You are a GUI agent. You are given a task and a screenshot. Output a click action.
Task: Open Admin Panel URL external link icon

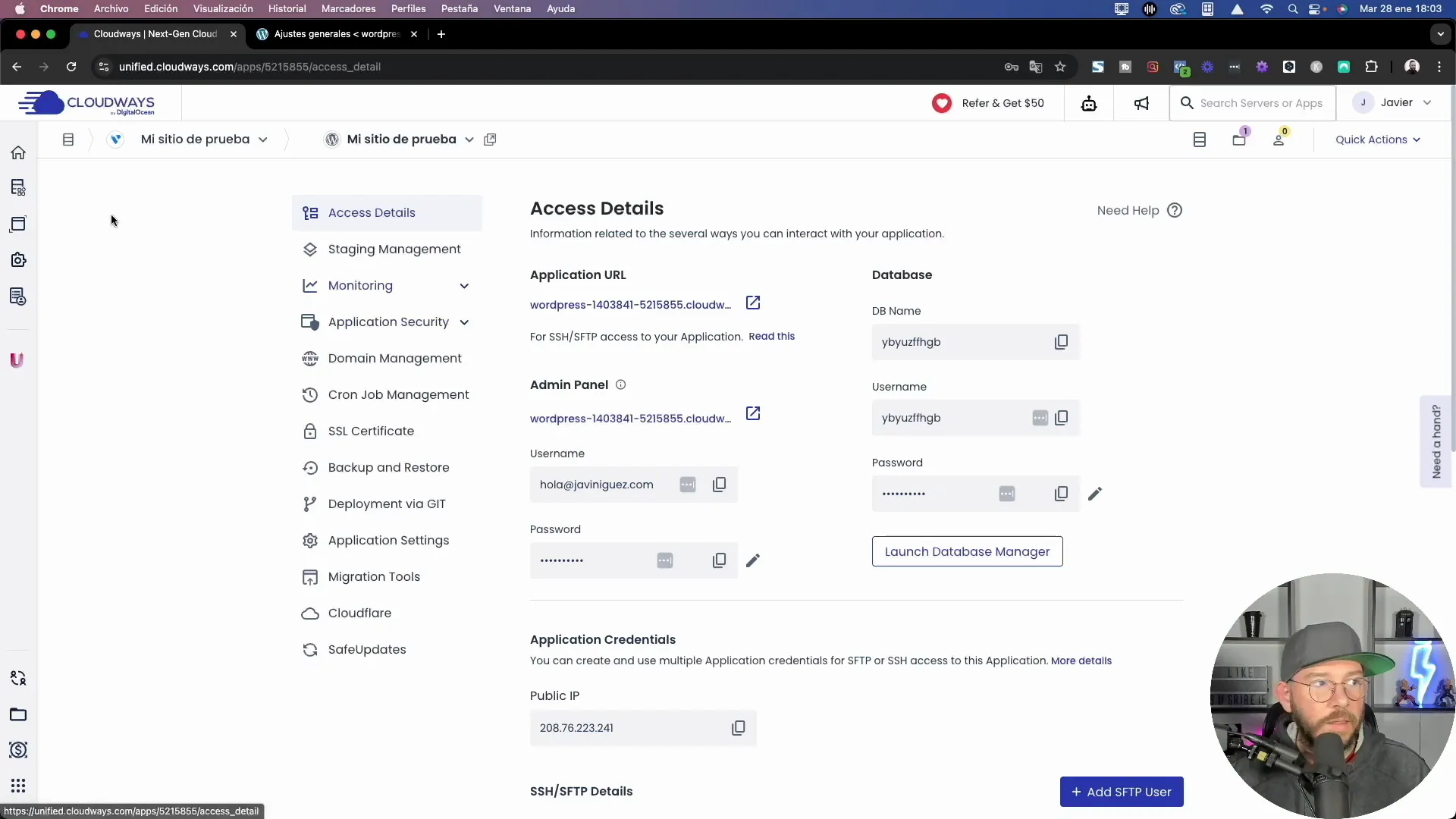[752, 414]
